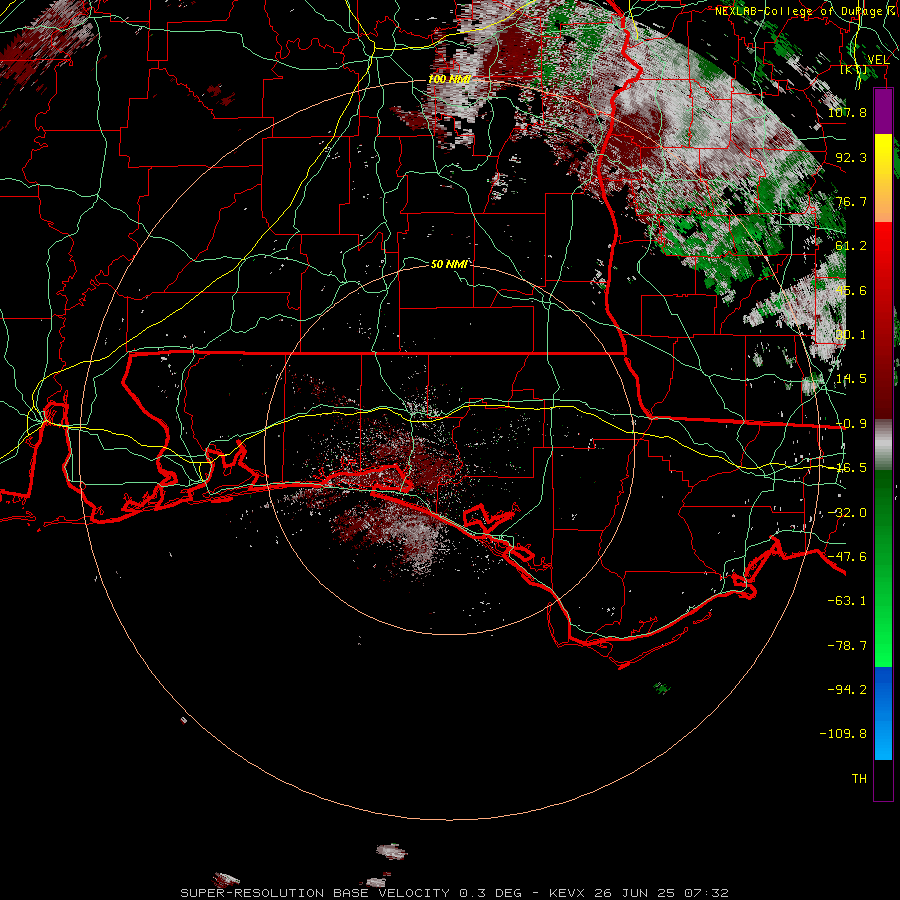This screenshot has height=900, width=900.
Task: Click the 76.7 legend value
Action: pos(851,201)
